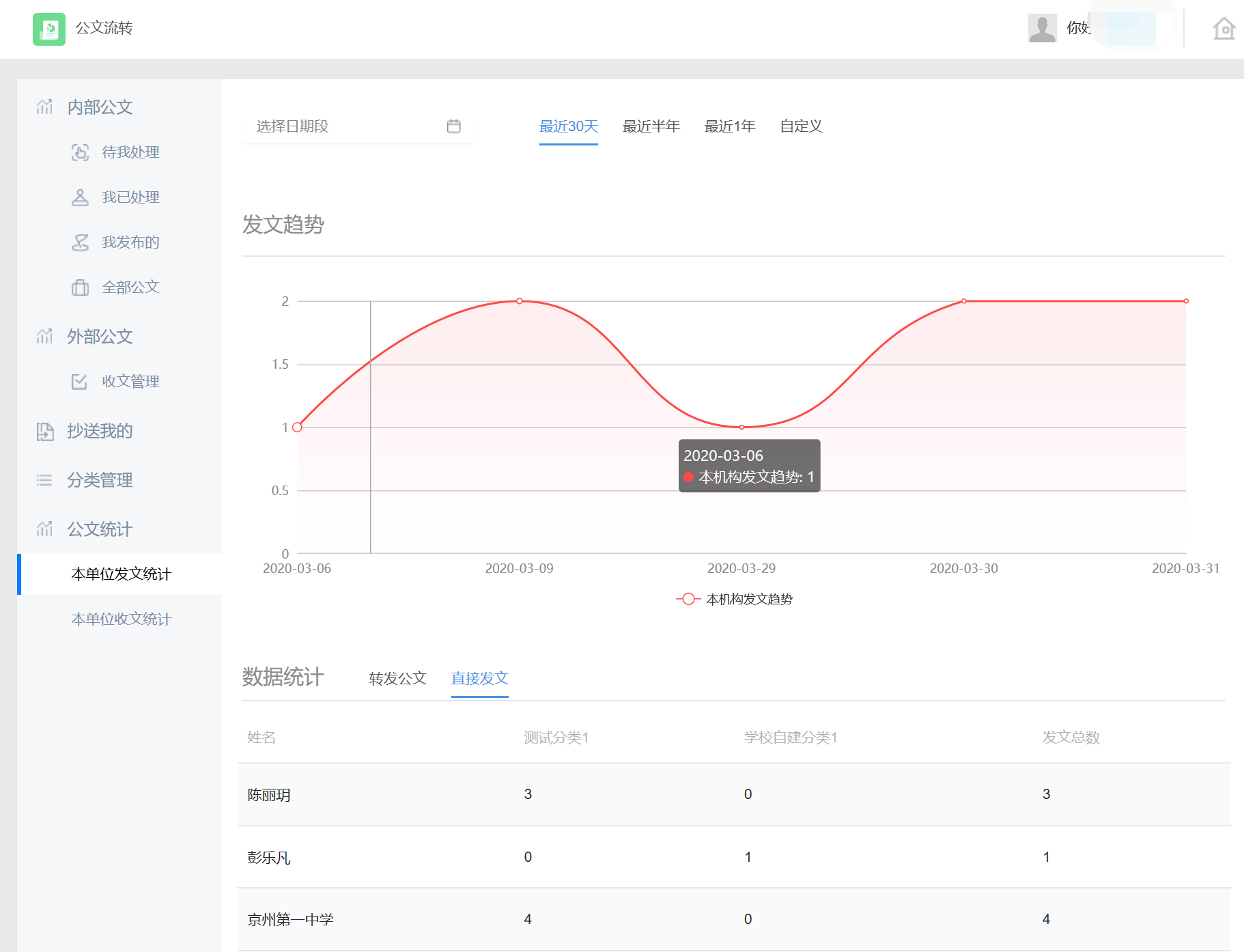The width and height of the screenshot is (1244, 952).
Task: Click the 我发布的 sidebar icon
Action: (80, 242)
